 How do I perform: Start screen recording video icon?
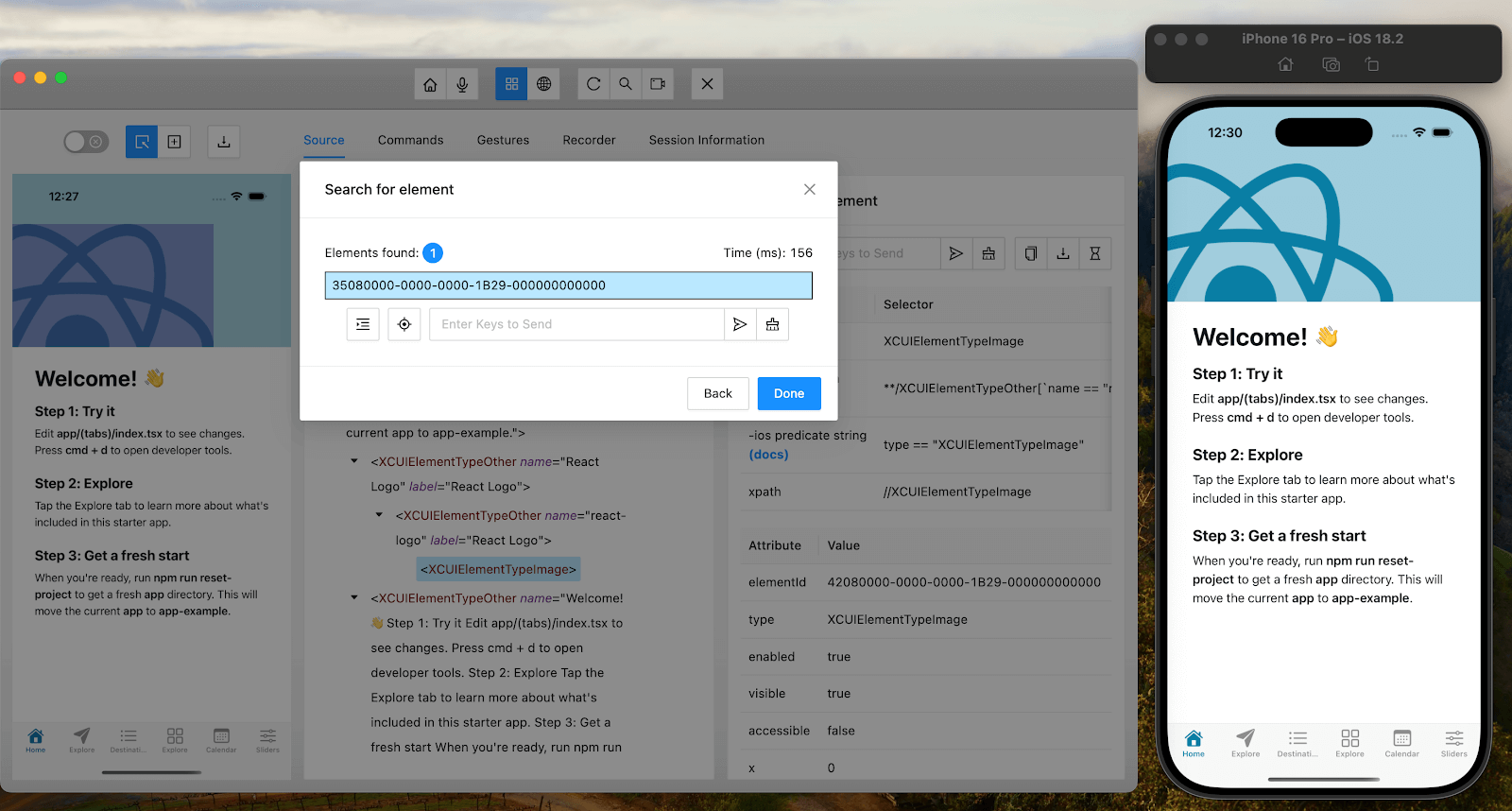pos(658,84)
